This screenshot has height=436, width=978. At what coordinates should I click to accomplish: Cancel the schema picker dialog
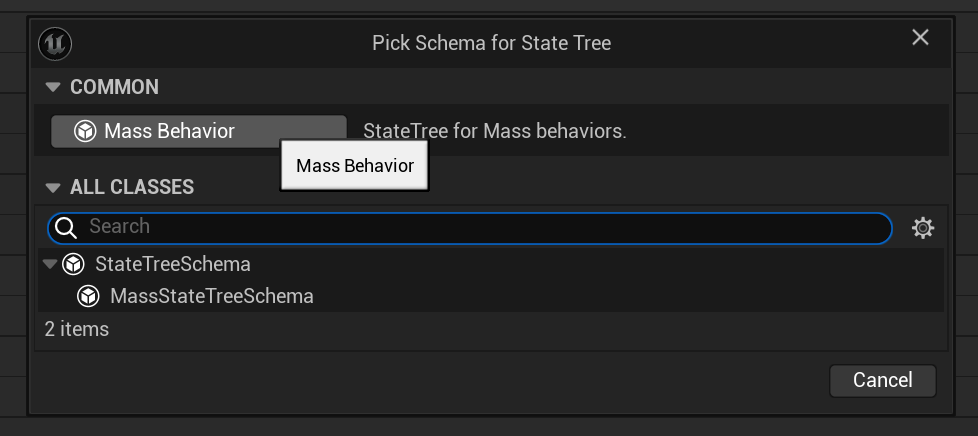(x=883, y=380)
